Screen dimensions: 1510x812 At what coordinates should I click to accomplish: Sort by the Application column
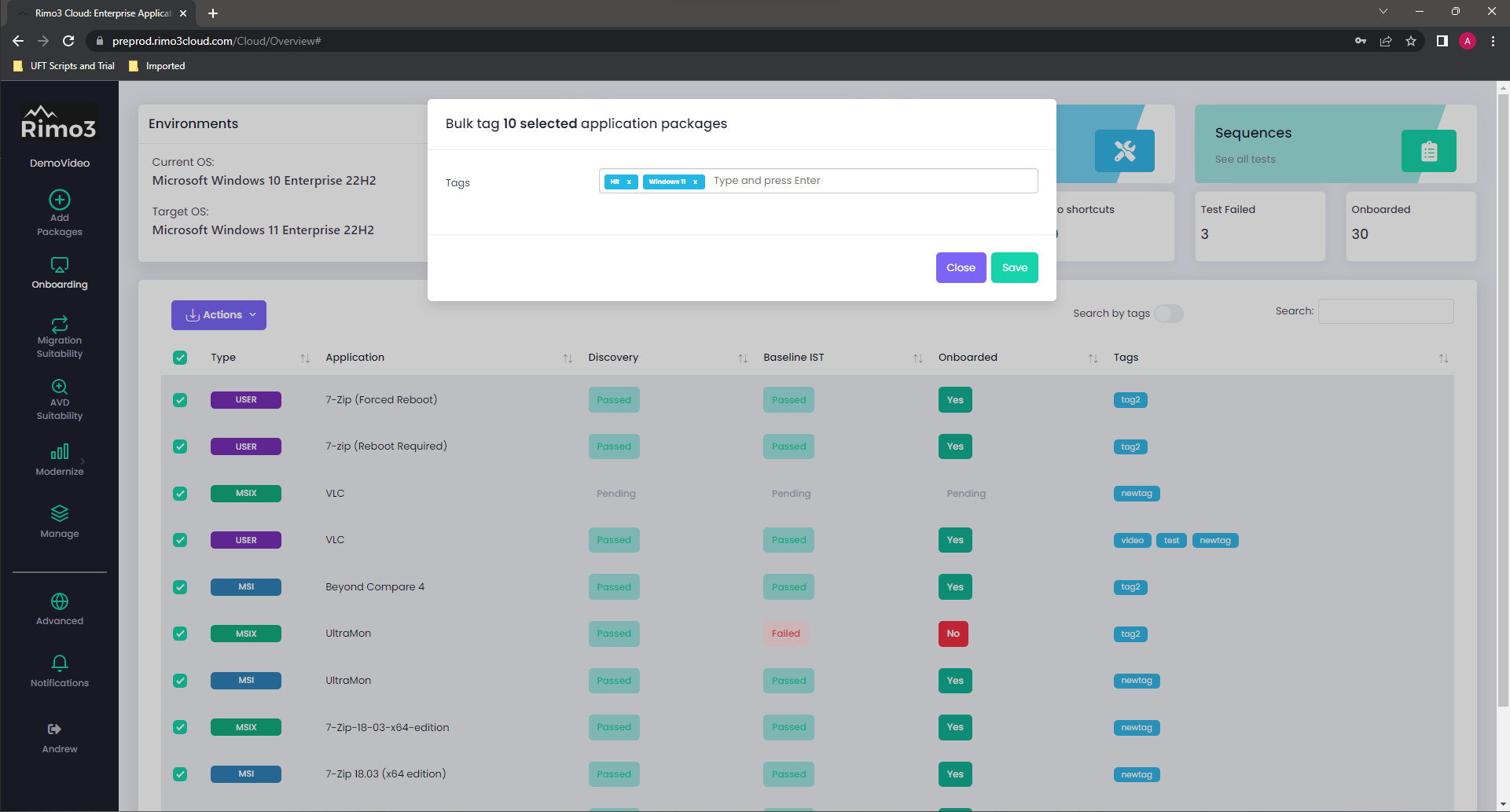(567, 358)
